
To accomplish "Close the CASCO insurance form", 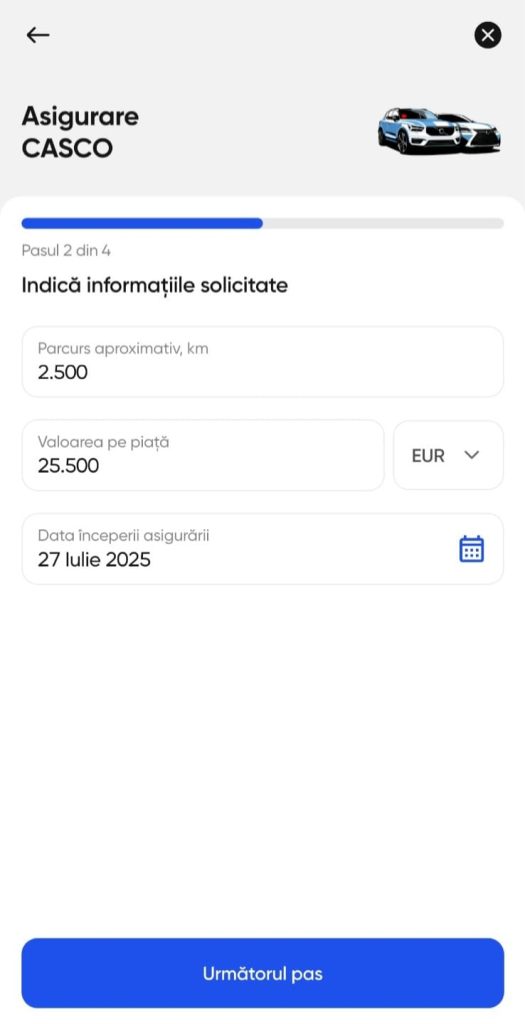I will tap(488, 35).
